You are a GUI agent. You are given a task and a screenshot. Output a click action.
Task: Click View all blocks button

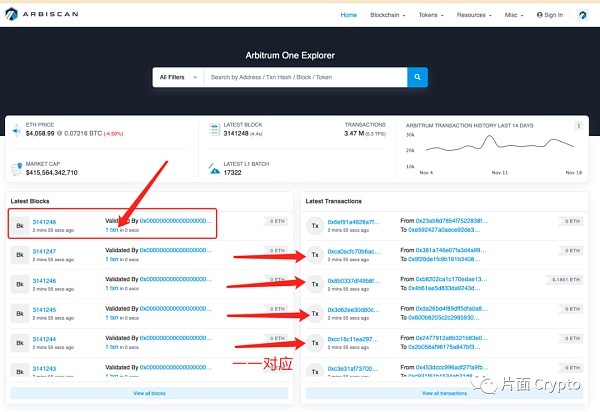click(148, 394)
